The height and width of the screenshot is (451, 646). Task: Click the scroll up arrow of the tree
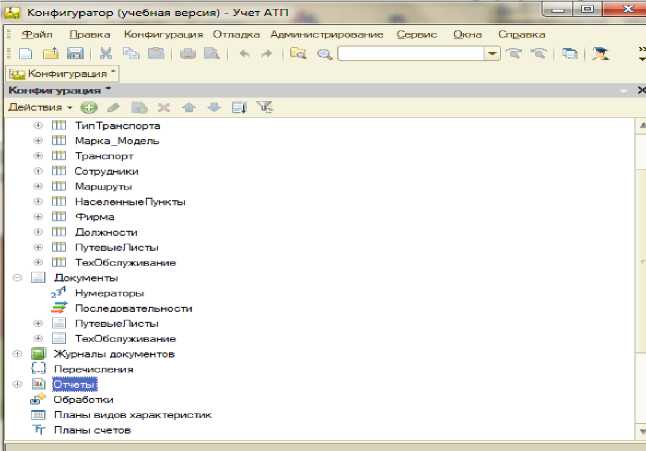[642, 125]
